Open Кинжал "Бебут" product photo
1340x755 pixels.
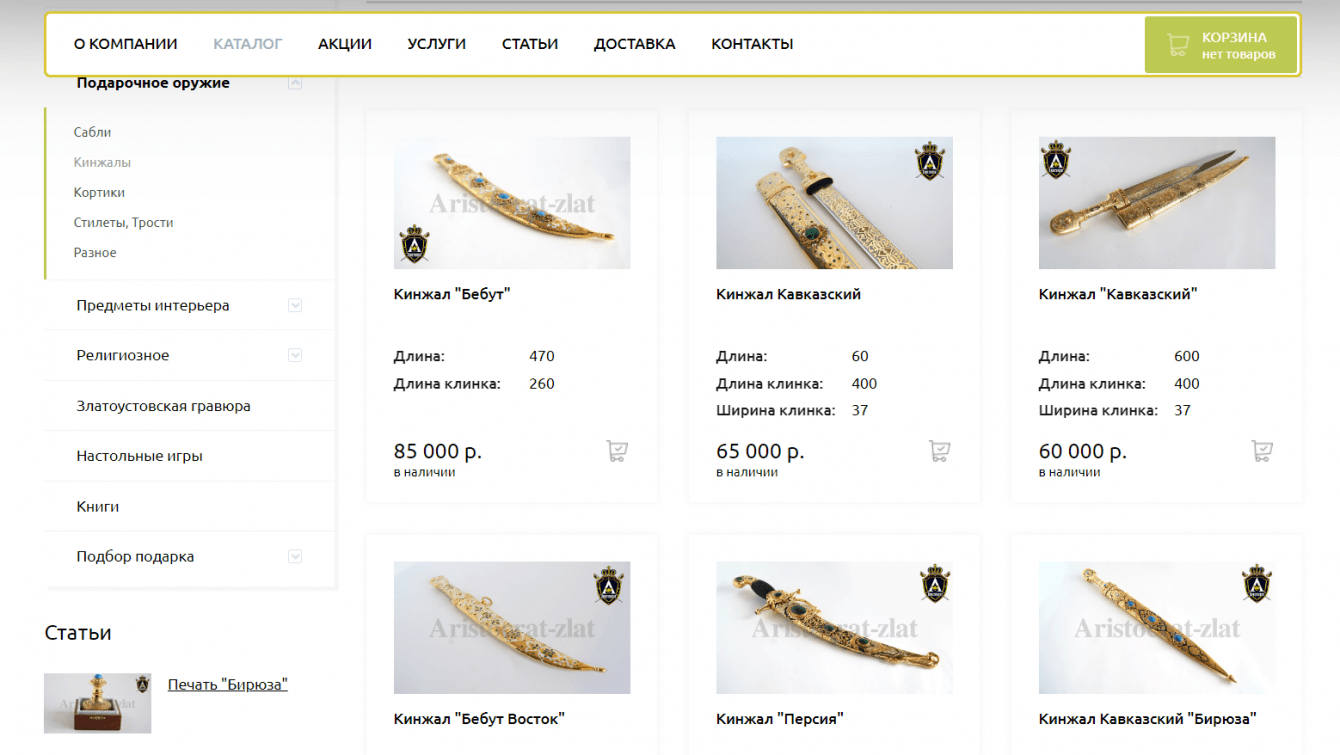coord(512,203)
